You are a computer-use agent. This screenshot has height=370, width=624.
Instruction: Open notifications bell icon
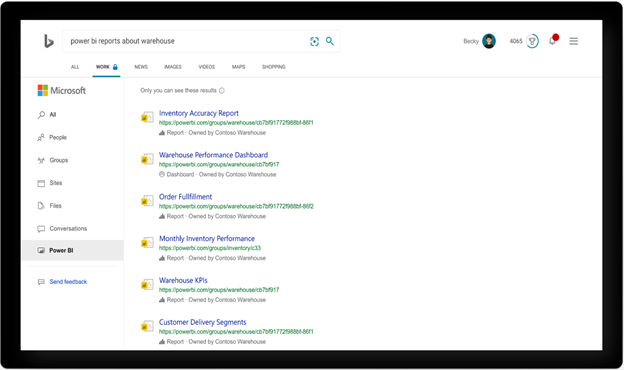point(553,40)
